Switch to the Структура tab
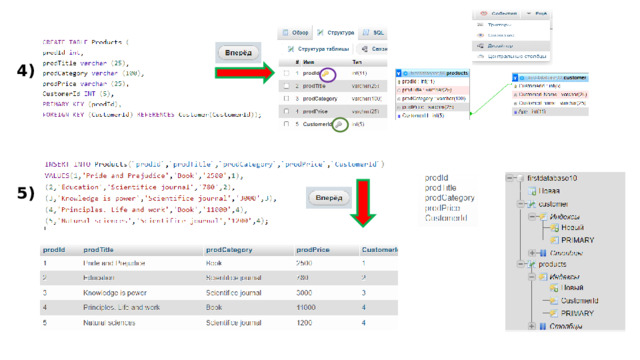640x360 pixels. click(x=336, y=33)
